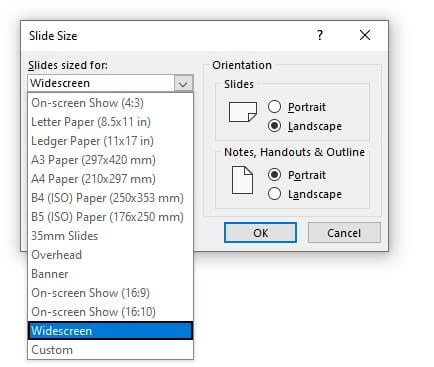The width and height of the screenshot is (434, 367).
Task: Collapse the Slides sized for dropdown arrow
Action: pyautogui.click(x=183, y=83)
